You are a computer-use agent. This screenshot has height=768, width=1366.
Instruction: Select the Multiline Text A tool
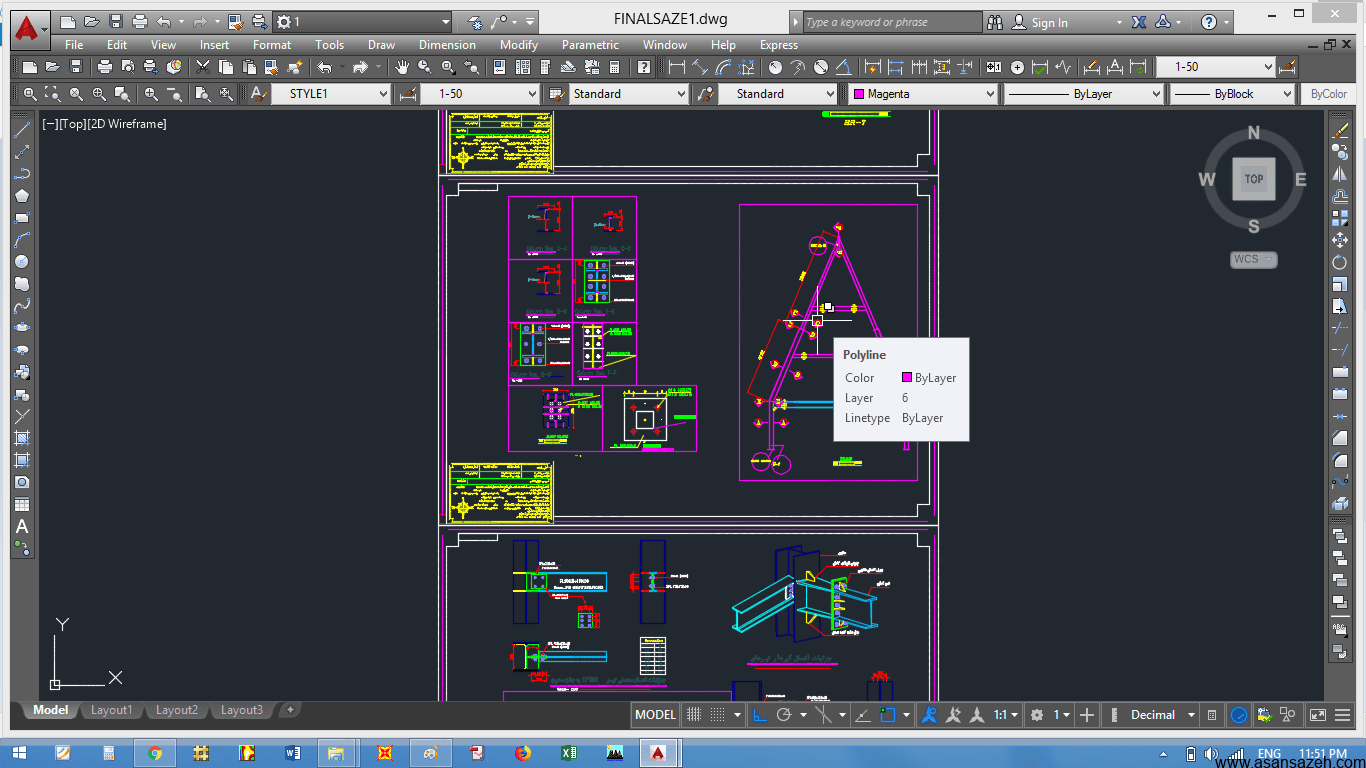point(21,526)
